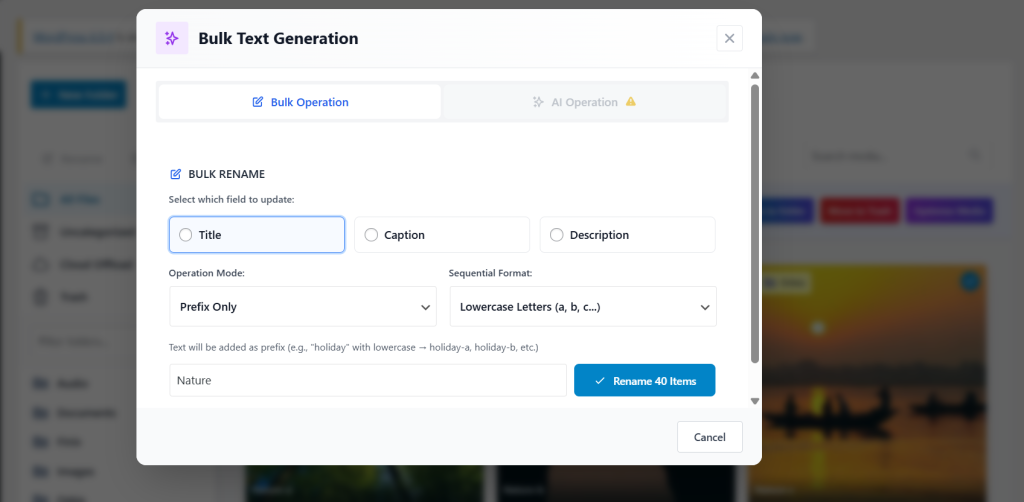Click the prefix text field containing Nature
Screen dimensions: 1024x502
point(367,380)
